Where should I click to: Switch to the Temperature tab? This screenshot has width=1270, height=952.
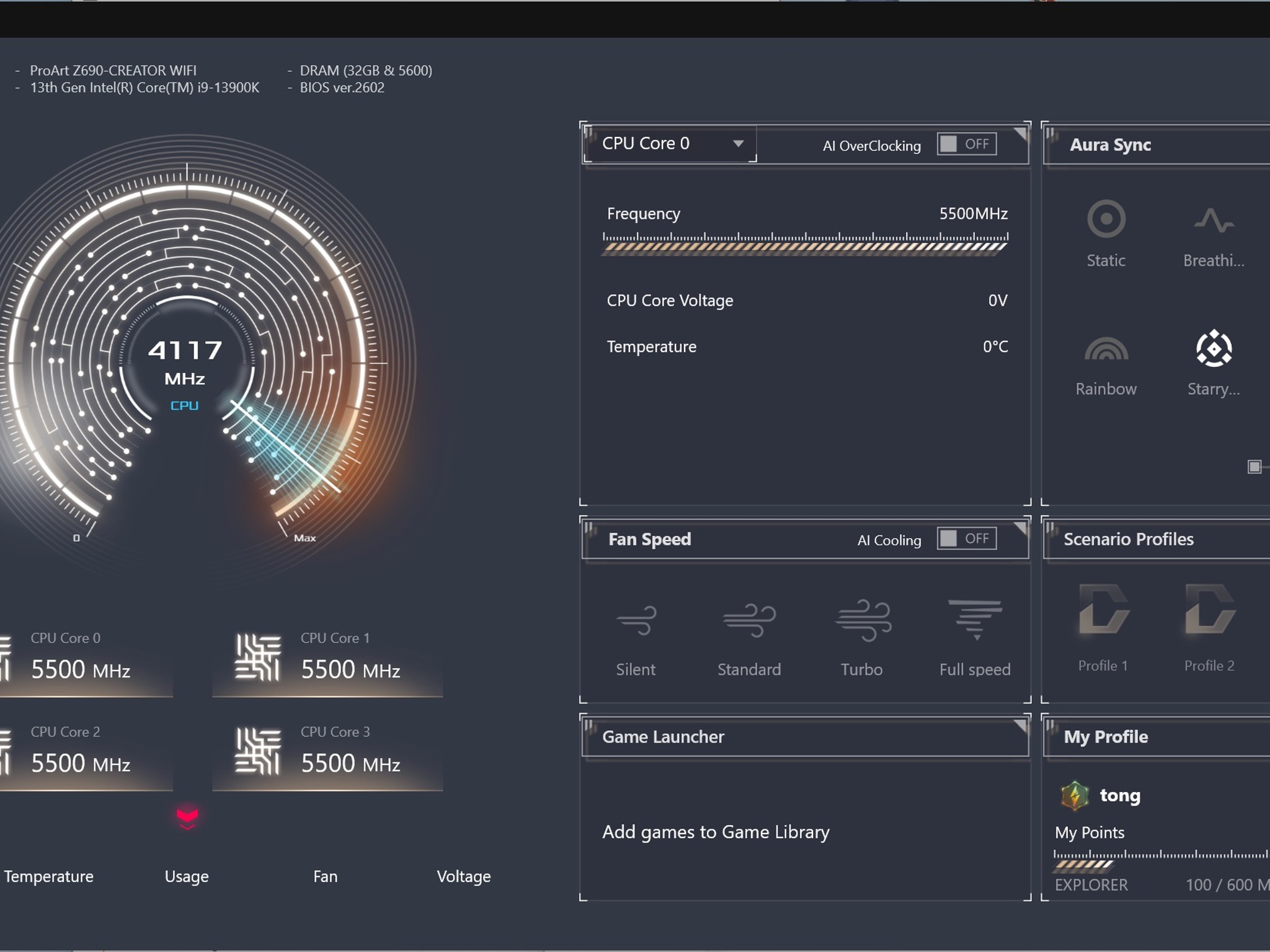(x=49, y=876)
